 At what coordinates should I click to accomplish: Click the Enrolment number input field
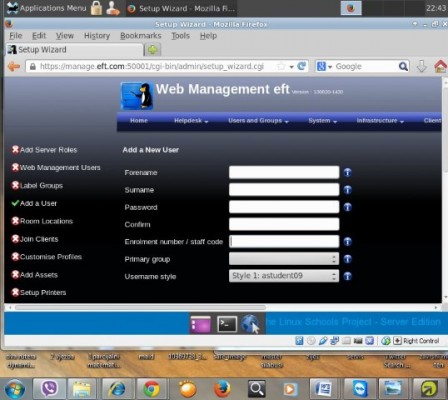pos(284,241)
